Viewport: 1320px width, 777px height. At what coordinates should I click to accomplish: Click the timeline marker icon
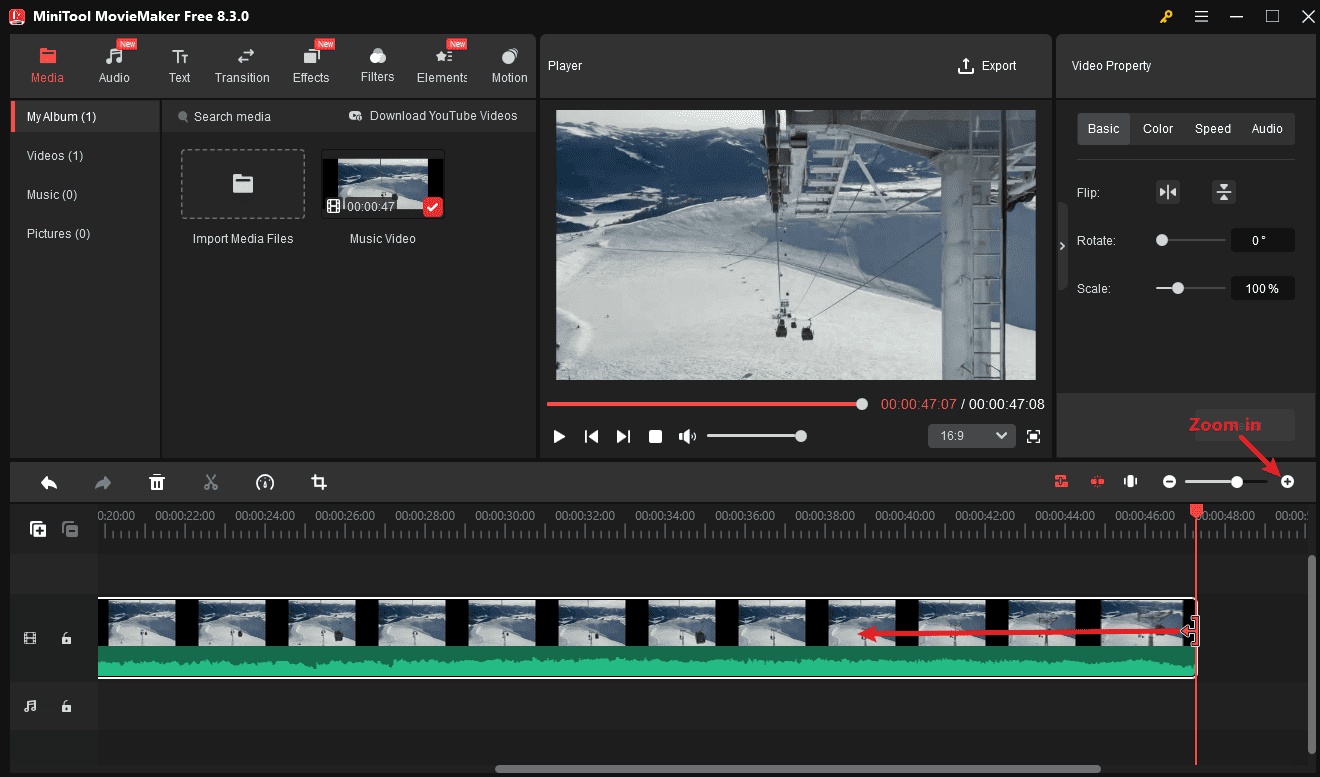pyautogui.click(x=1130, y=482)
